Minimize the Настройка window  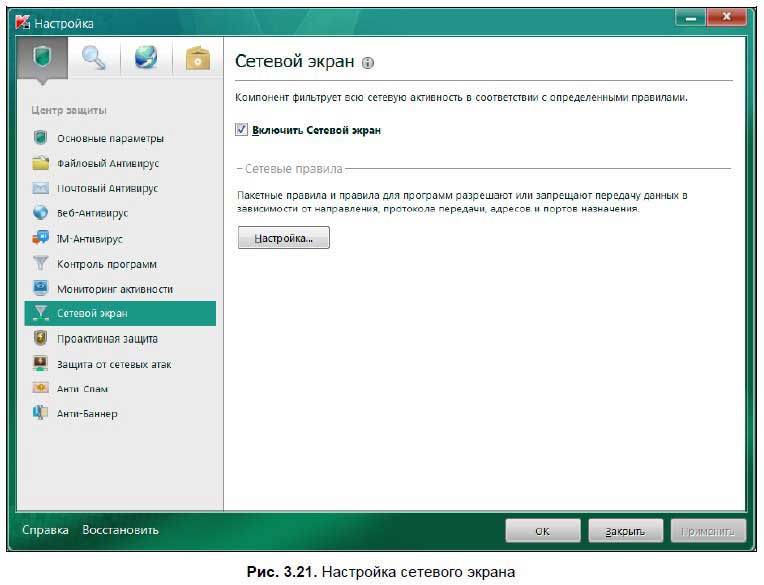point(690,18)
